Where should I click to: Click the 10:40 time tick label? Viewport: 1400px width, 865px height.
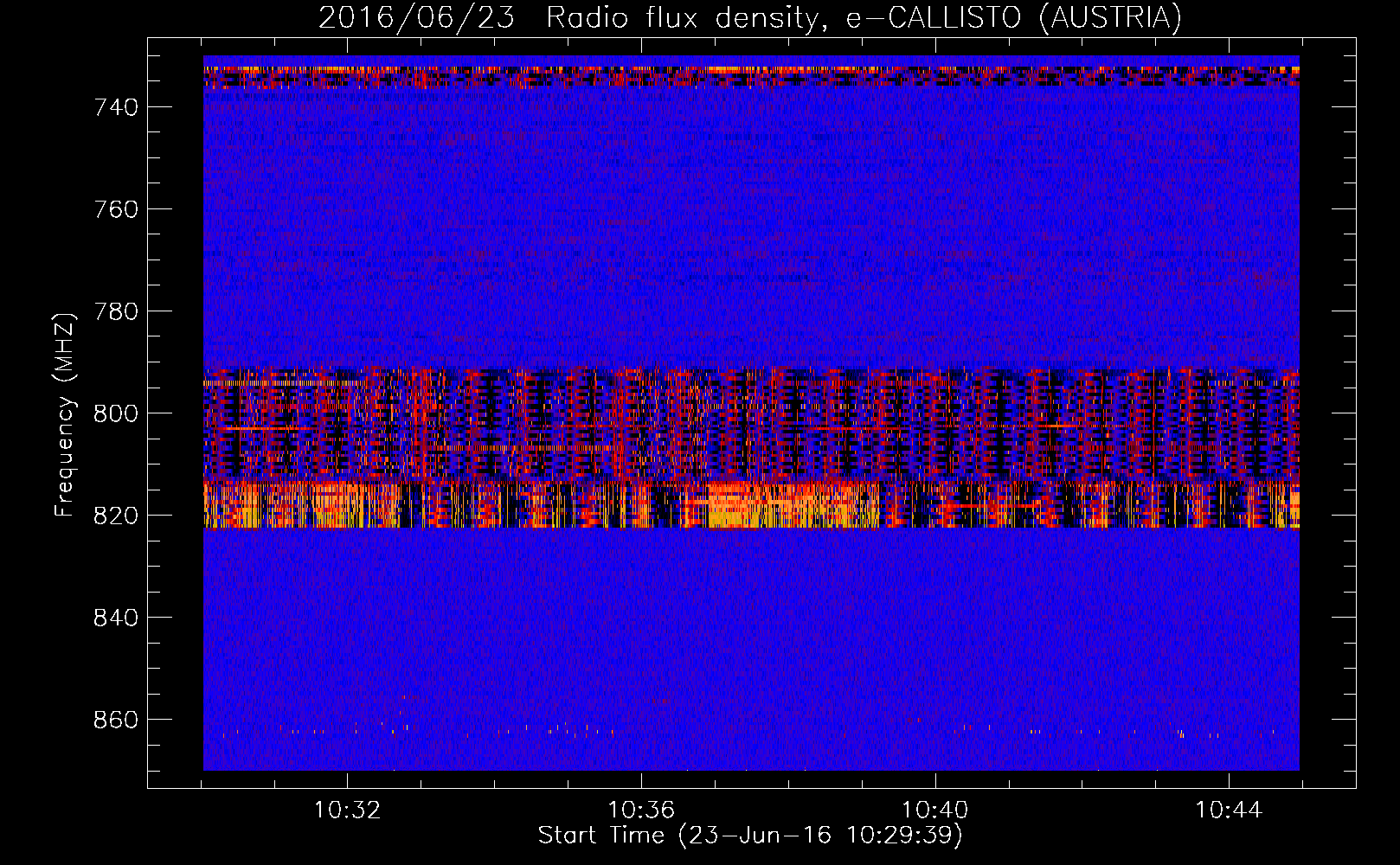935,811
